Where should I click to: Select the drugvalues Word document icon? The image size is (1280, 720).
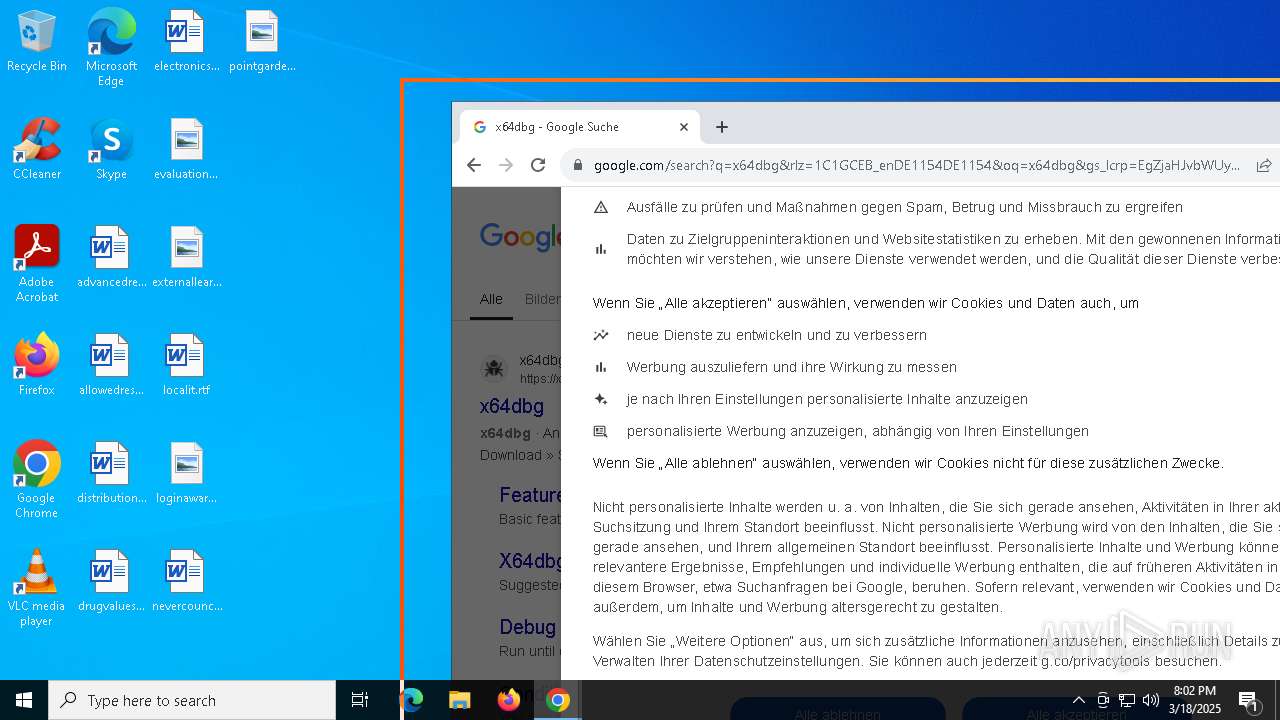pyautogui.click(x=111, y=582)
